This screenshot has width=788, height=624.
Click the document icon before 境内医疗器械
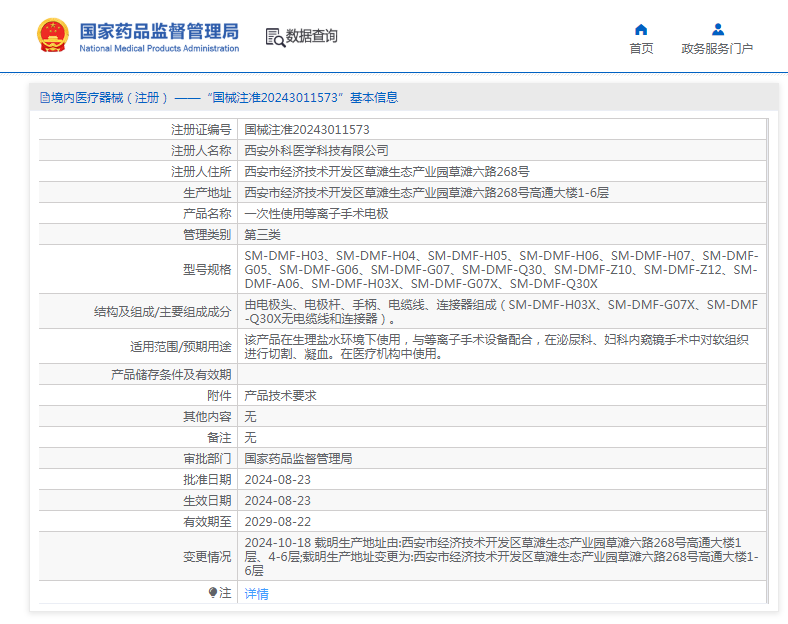[44, 98]
